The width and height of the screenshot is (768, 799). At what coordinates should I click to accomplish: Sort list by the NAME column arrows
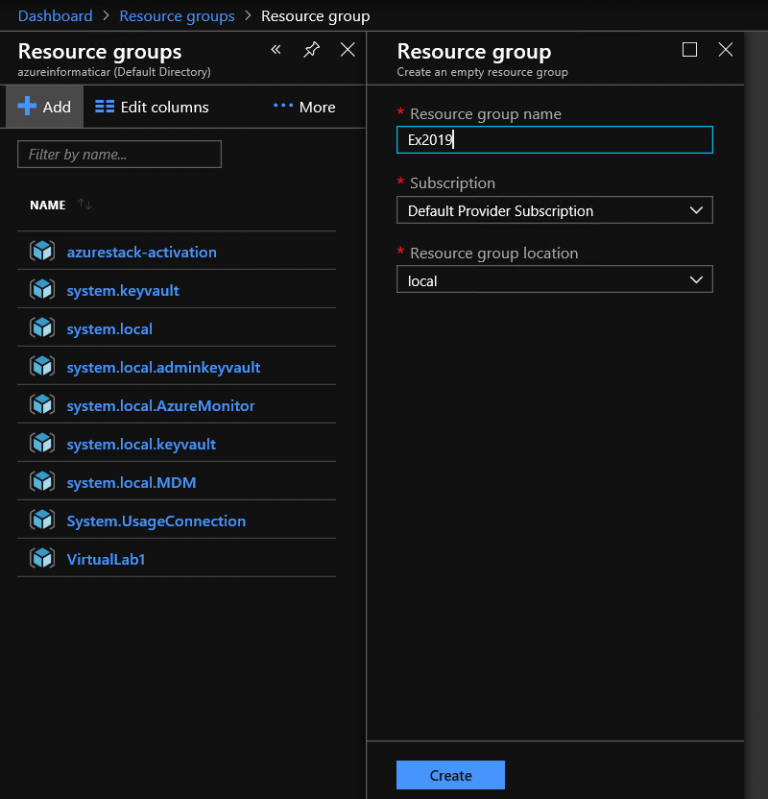pos(85,205)
